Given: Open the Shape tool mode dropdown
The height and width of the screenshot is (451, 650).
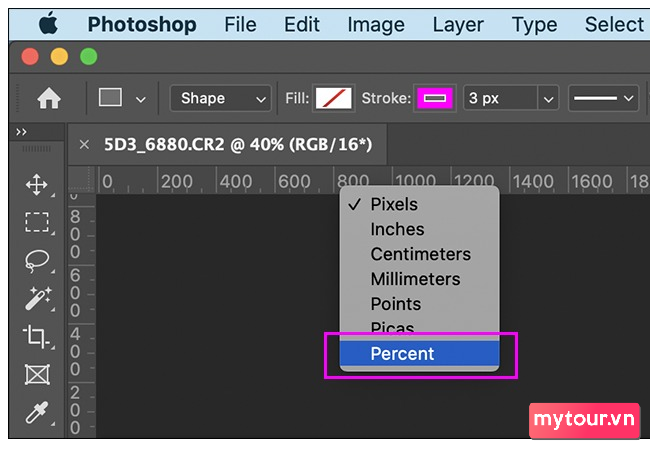Looking at the screenshot, I should (220, 98).
